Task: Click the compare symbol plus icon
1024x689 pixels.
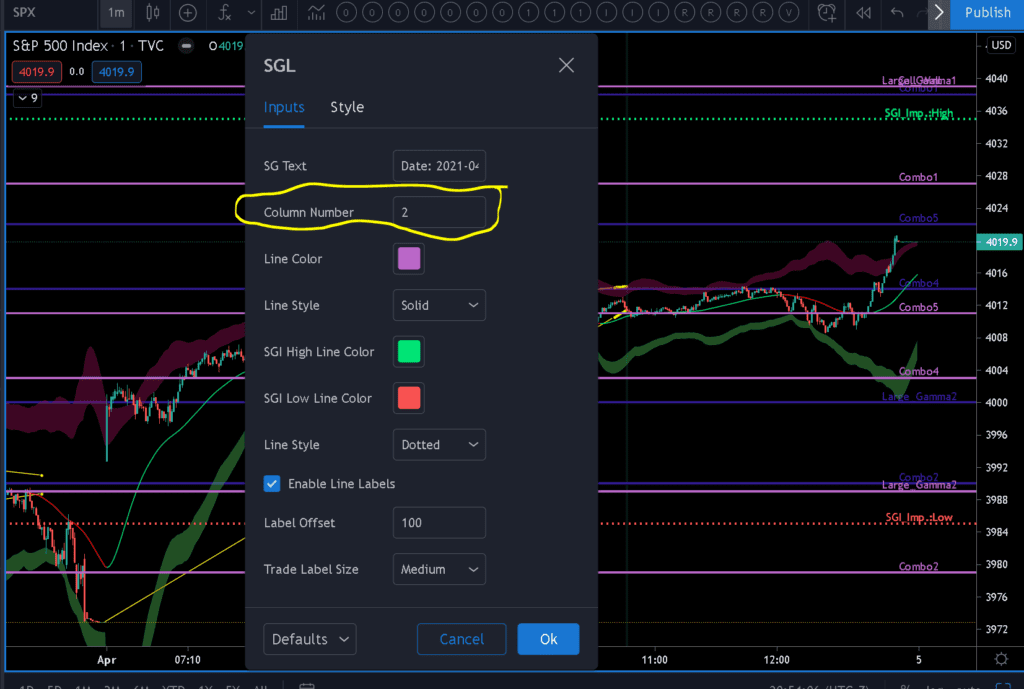Action: (x=188, y=13)
